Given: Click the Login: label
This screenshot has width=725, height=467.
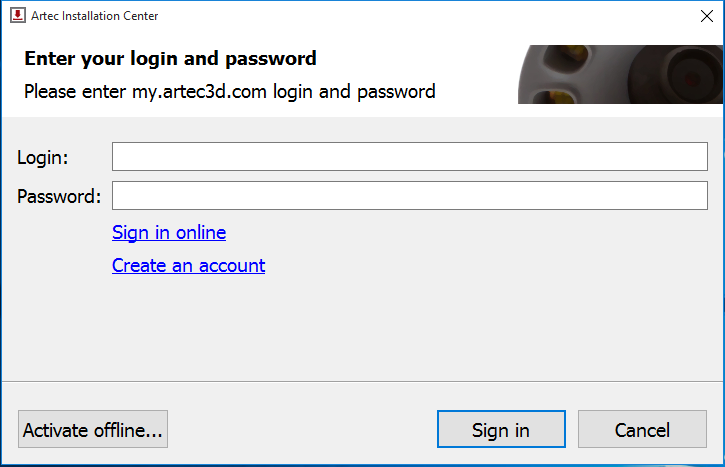Looking at the screenshot, I should [43, 158].
